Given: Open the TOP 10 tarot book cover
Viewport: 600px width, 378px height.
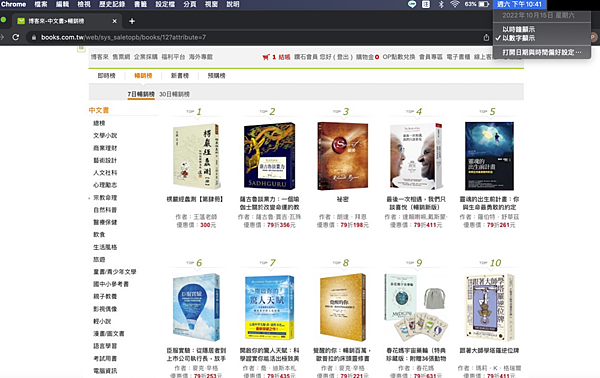Looking at the screenshot, I should click(x=489, y=307).
